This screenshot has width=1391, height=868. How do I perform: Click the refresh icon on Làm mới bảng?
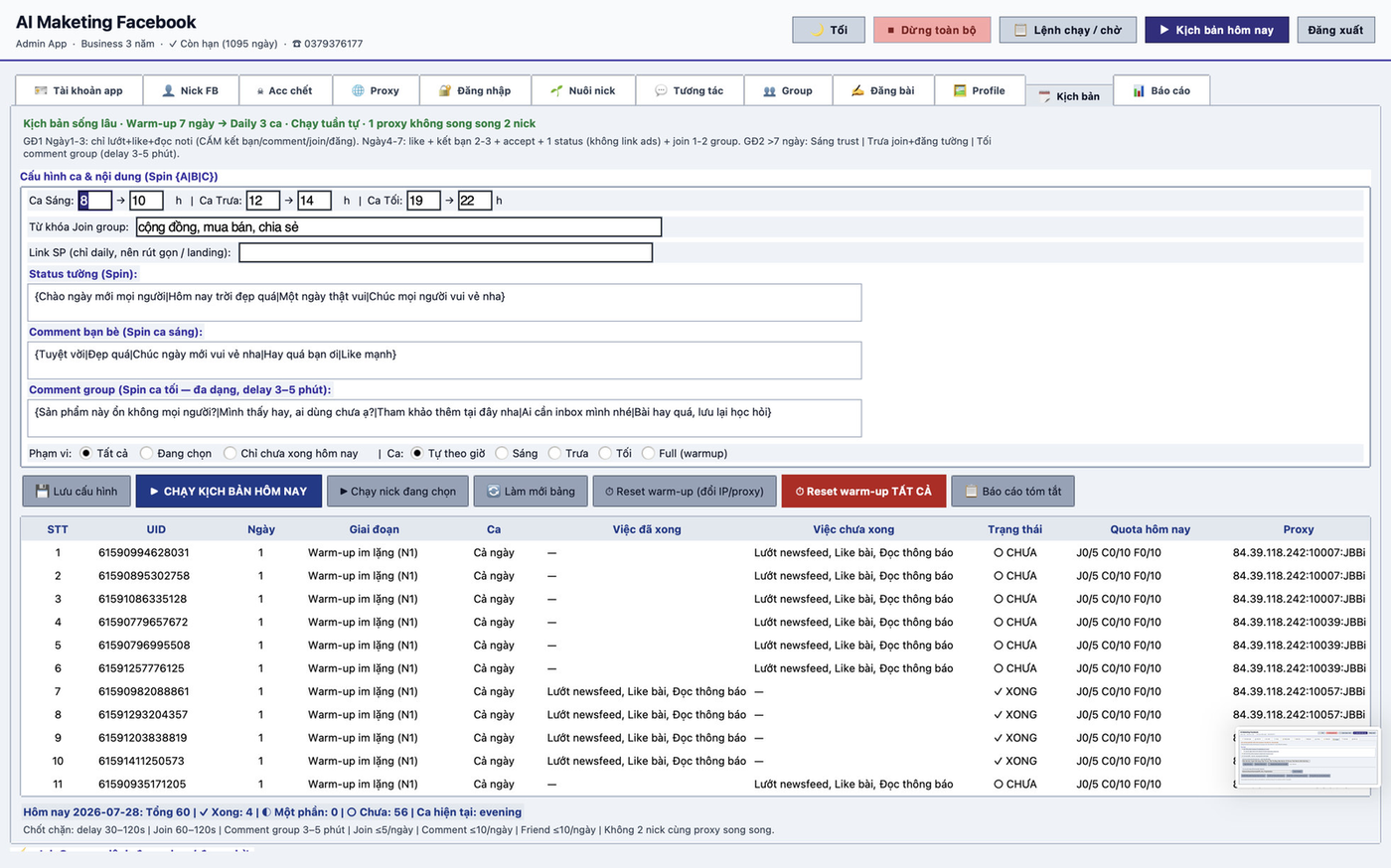pyautogui.click(x=494, y=491)
